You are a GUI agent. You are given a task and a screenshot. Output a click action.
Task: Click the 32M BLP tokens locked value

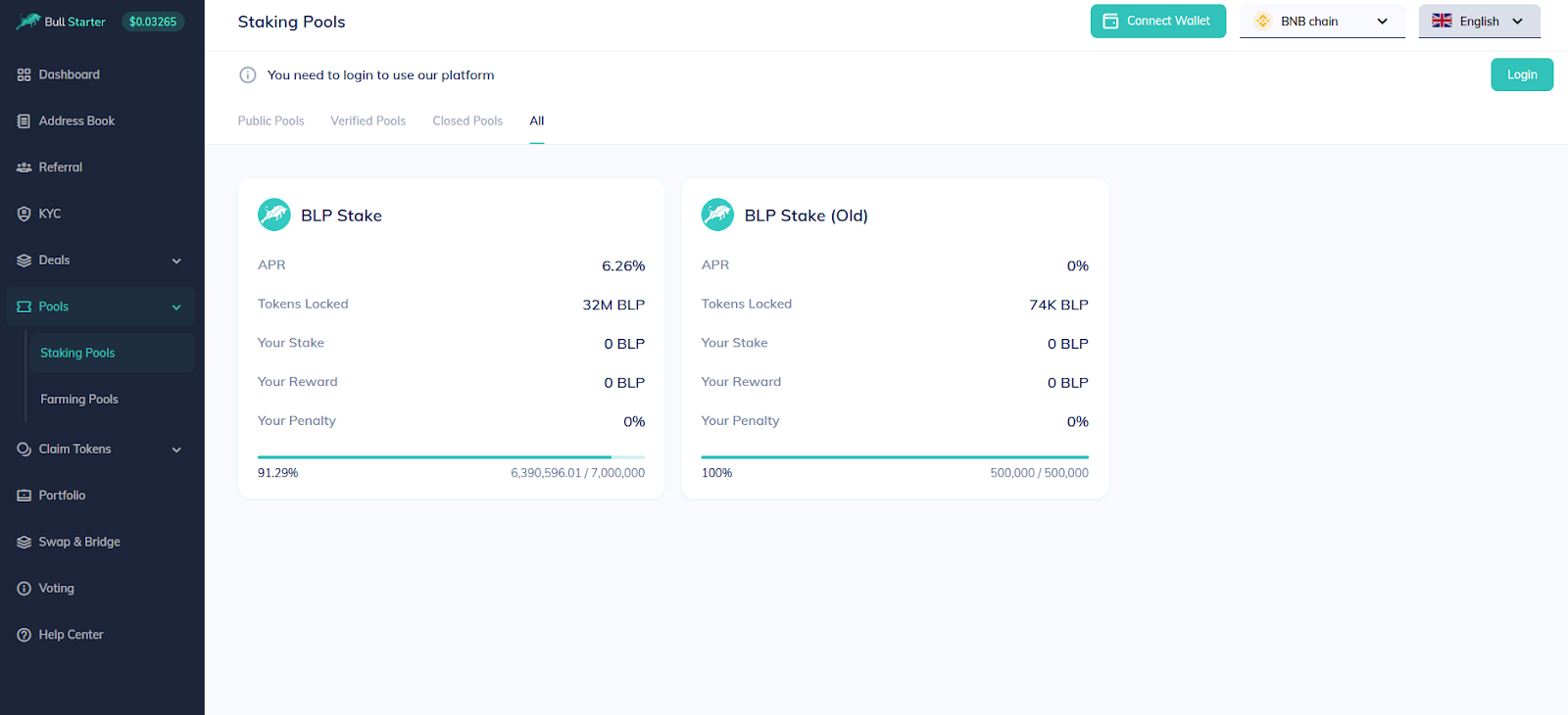point(613,305)
